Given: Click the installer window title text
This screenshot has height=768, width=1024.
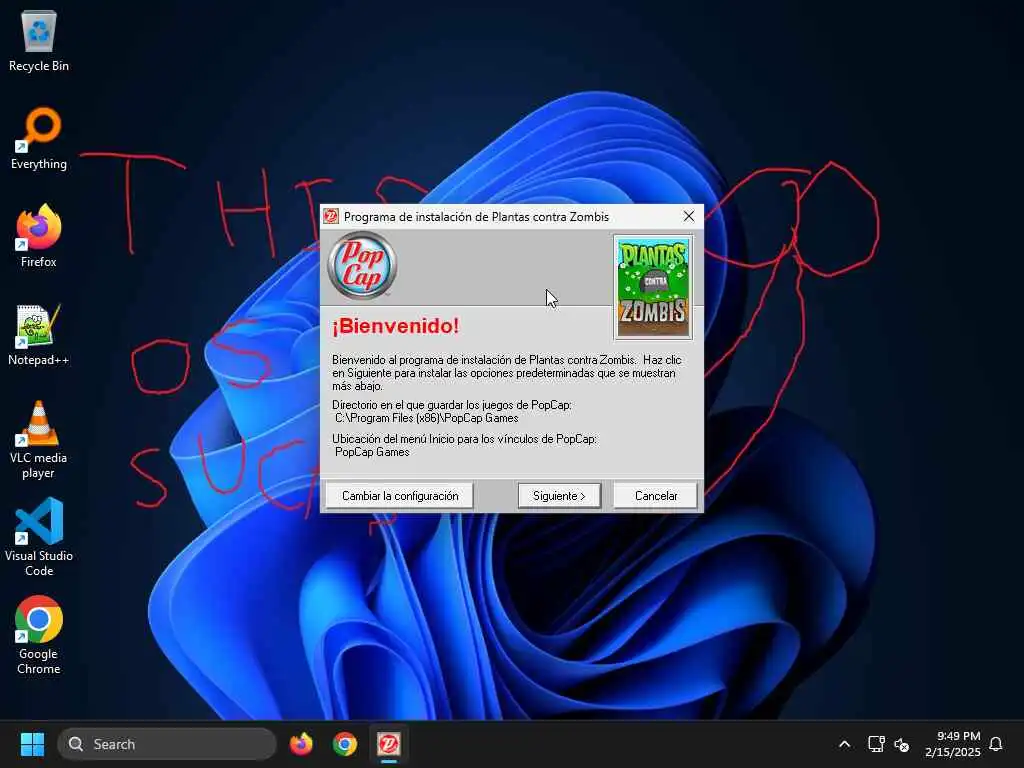Looking at the screenshot, I should (476, 217).
